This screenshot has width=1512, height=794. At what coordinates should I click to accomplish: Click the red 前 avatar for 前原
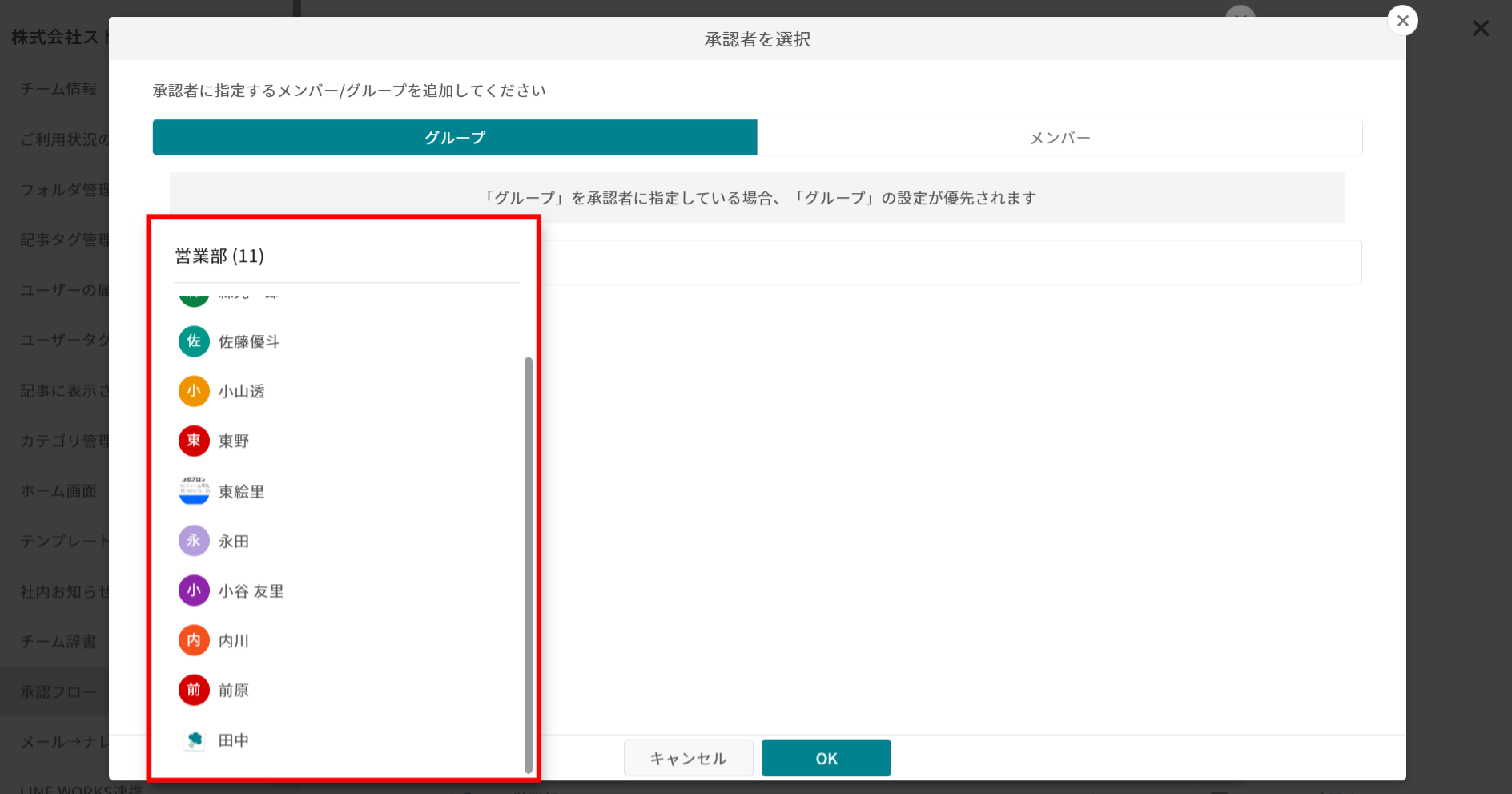[194, 690]
